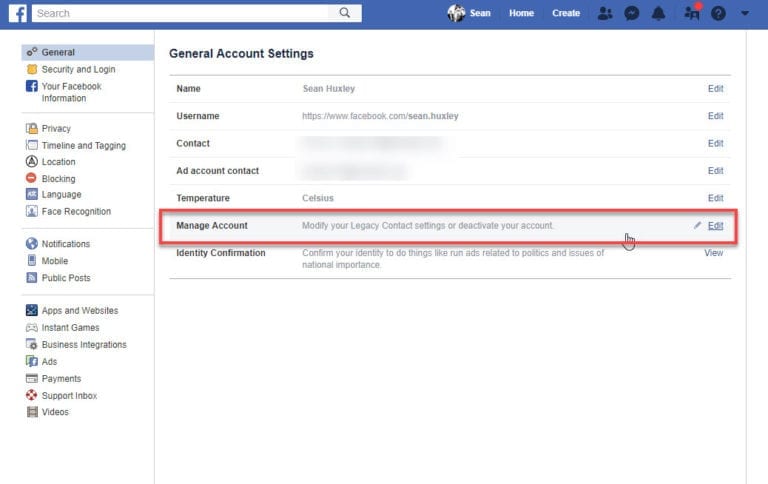Click the red Blocking icon
This screenshot has width=768, height=484.
pos(31,178)
